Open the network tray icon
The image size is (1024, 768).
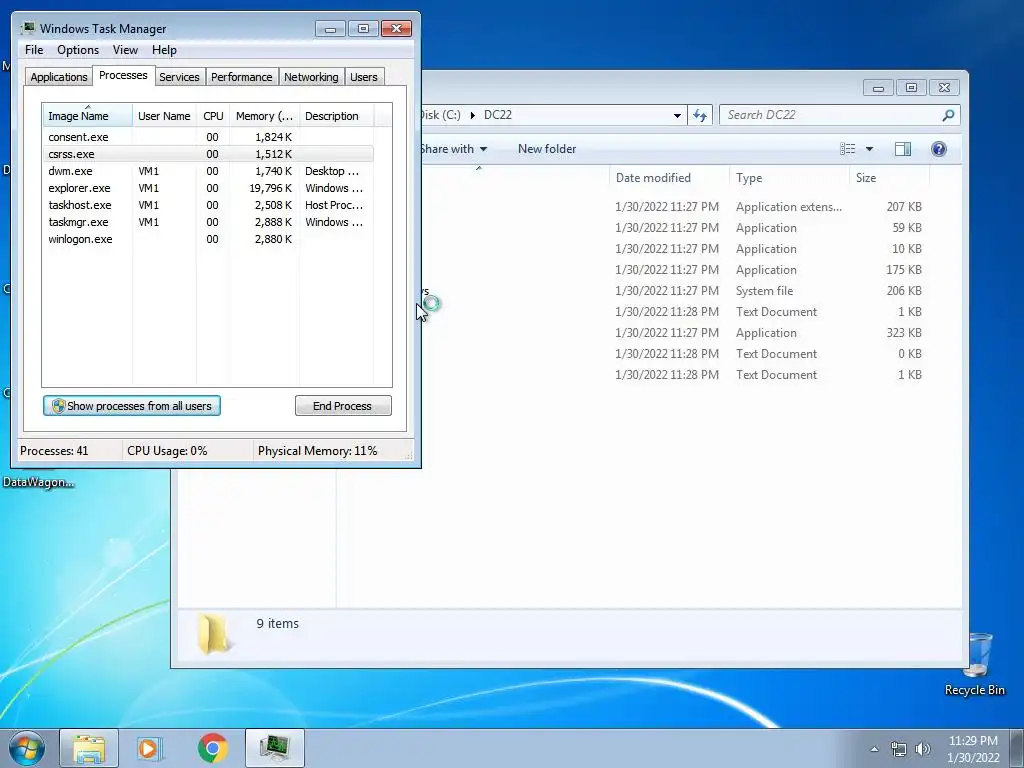[899, 749]
